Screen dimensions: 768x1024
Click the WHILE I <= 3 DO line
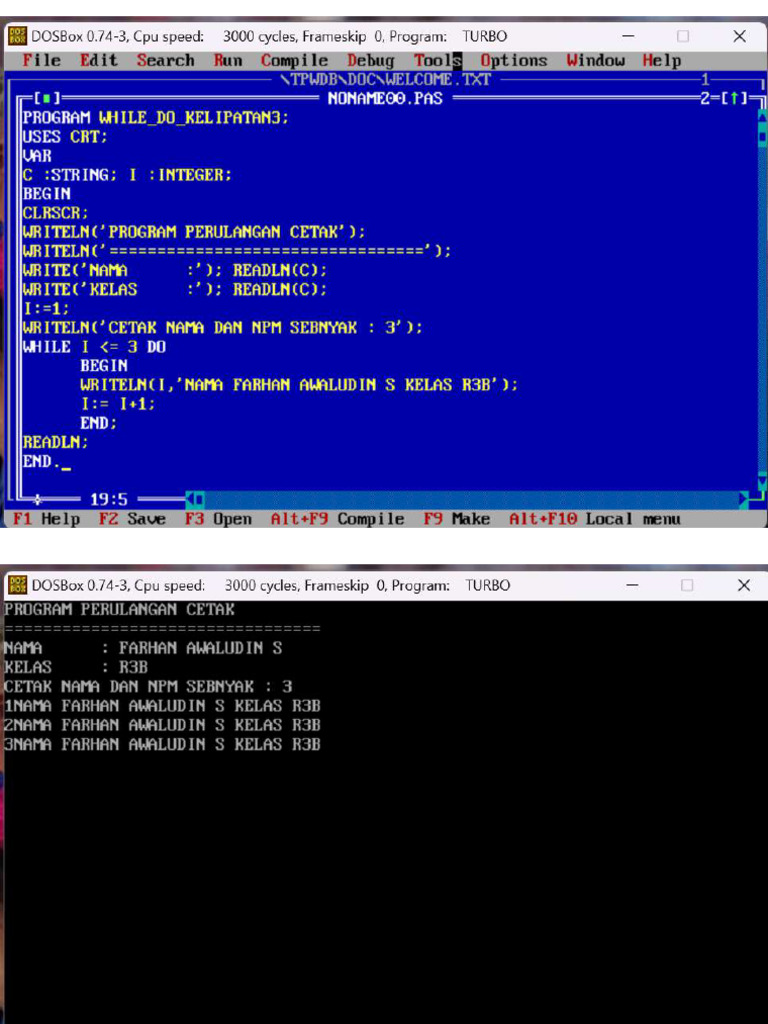coord(94,347)
